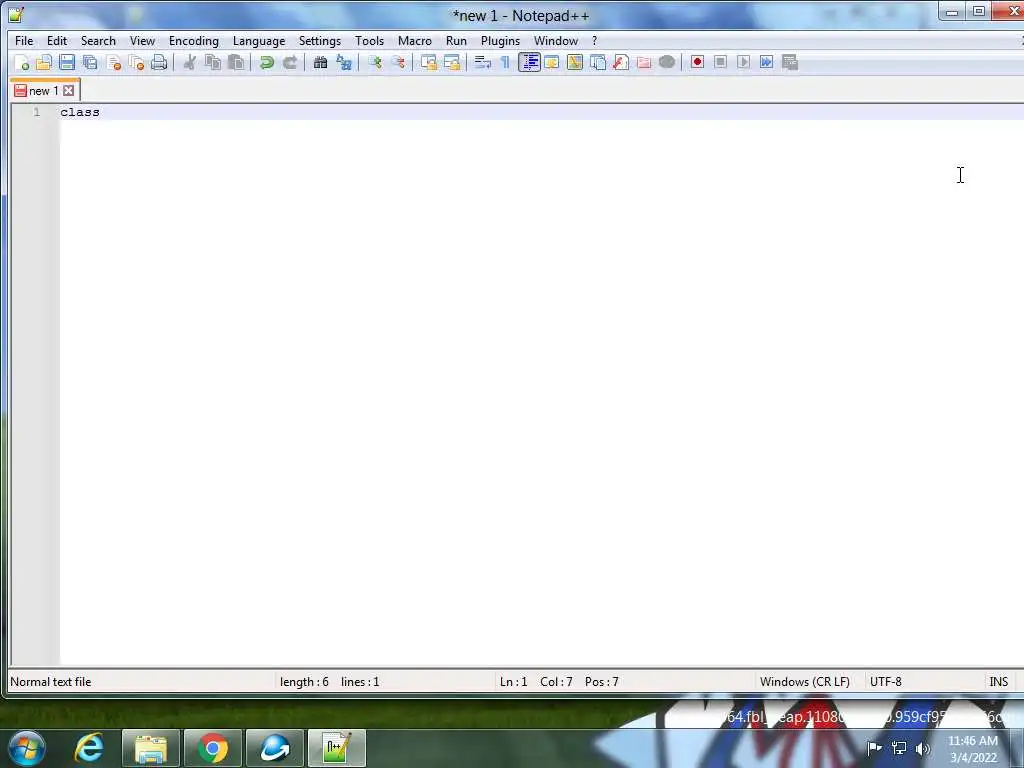The height and width of the screenshot is (768, 1024).
Task: Click the Save Recorded Macro icon
Action: click(790, 63)
